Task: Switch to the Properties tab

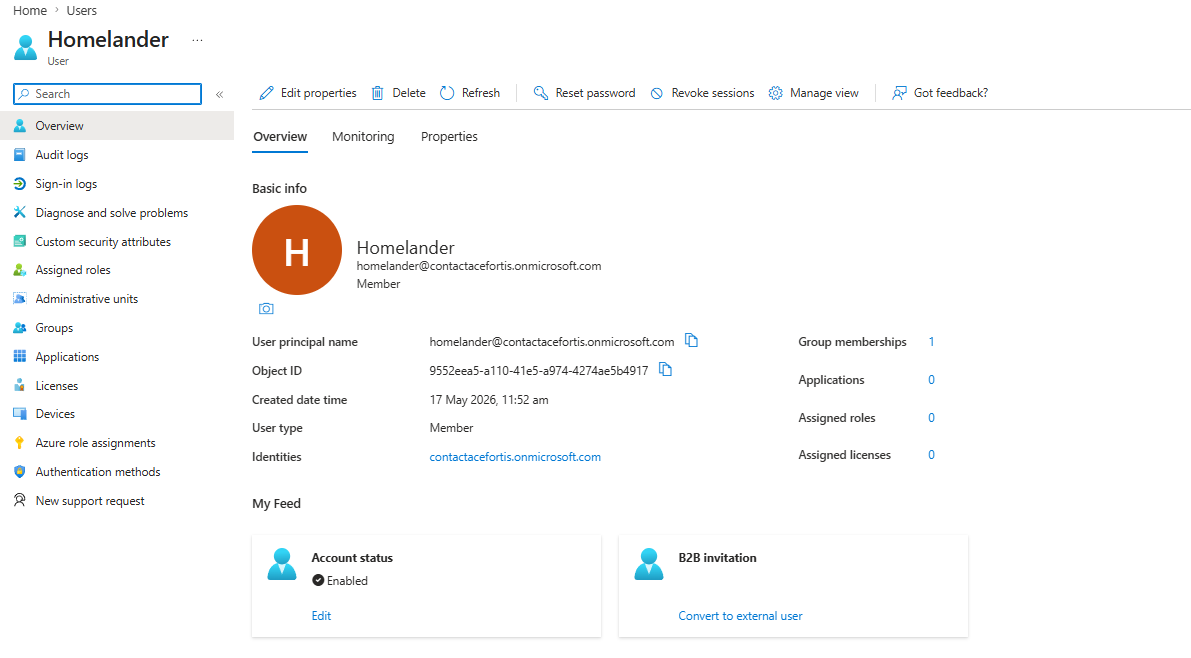Action: pos(449,137)
